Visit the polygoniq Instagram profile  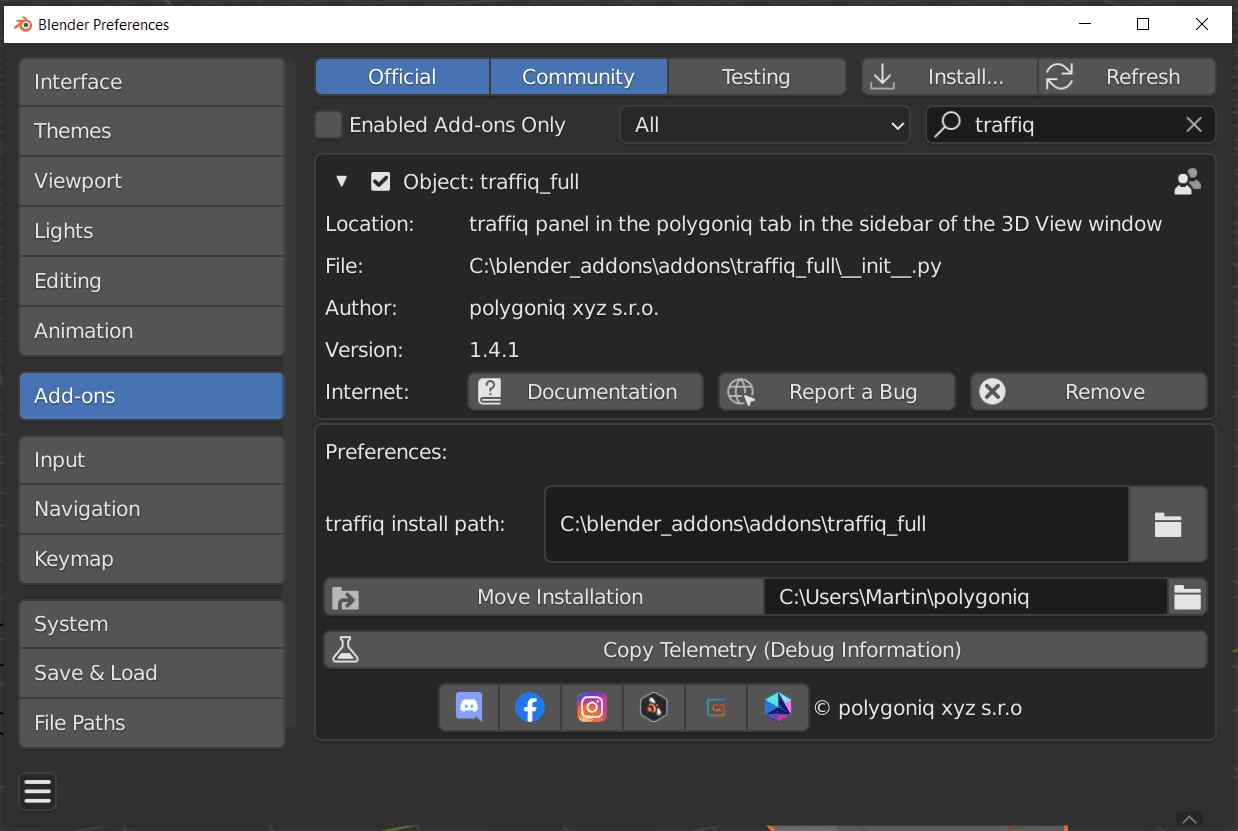(591, 707)
